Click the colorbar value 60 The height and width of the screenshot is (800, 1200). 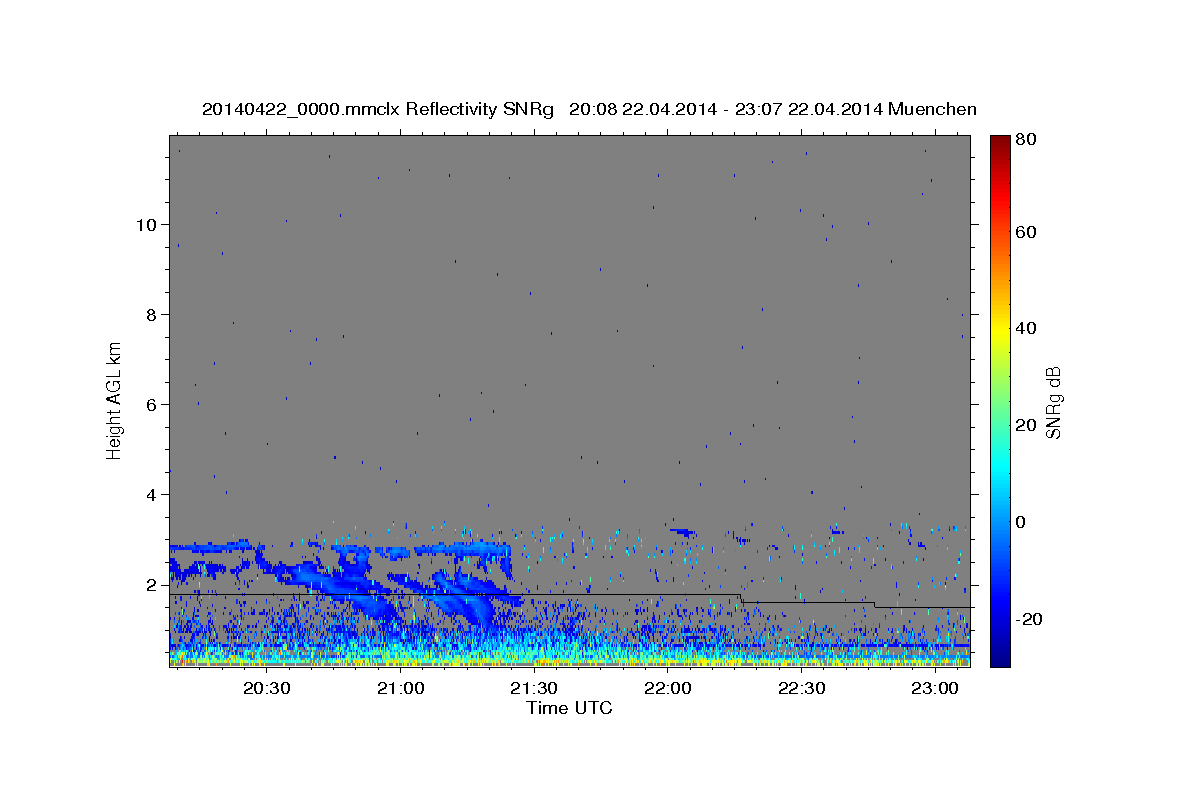pos(1028,232)
